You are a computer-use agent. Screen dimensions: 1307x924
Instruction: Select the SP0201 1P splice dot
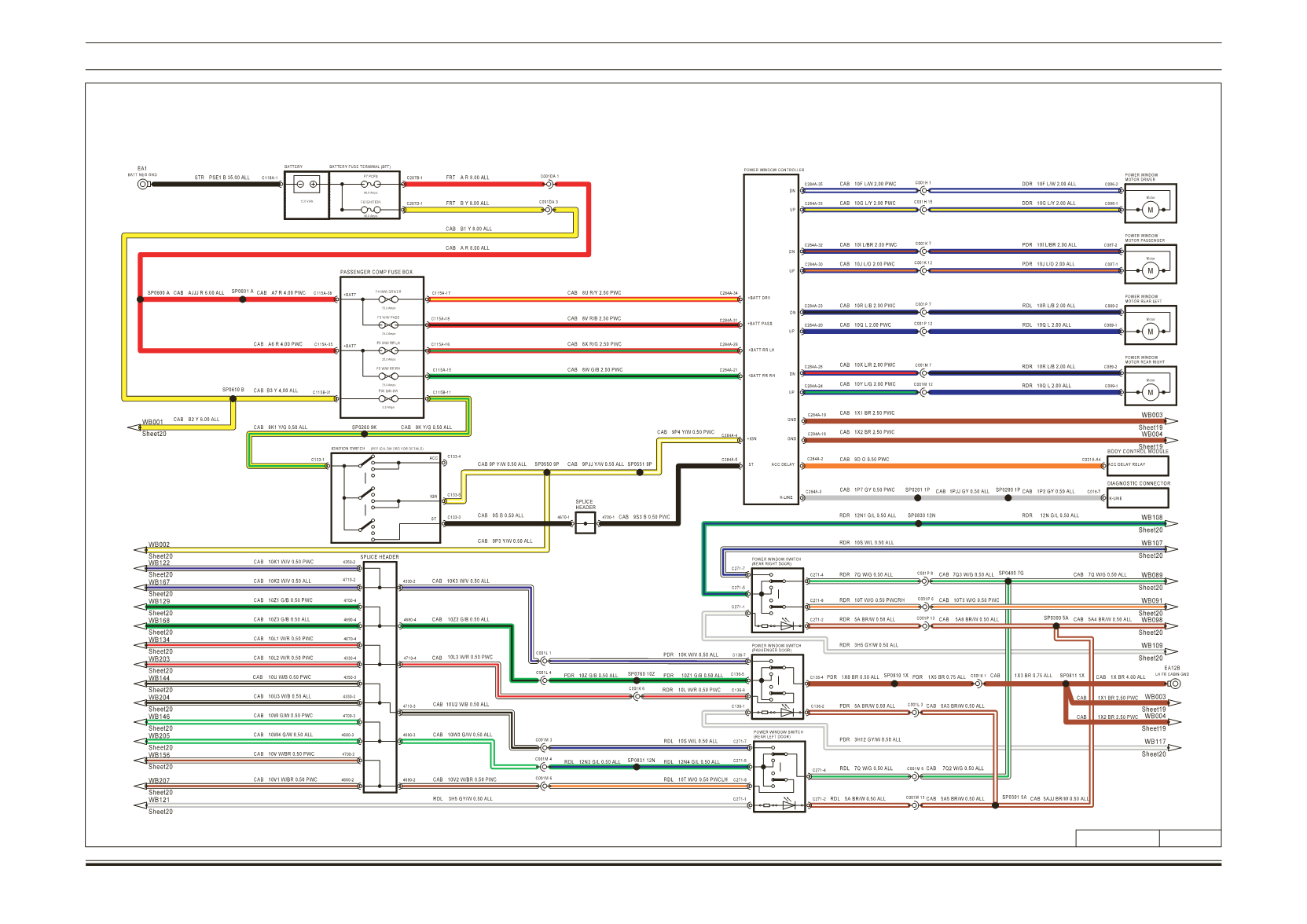tap(916, 497)
